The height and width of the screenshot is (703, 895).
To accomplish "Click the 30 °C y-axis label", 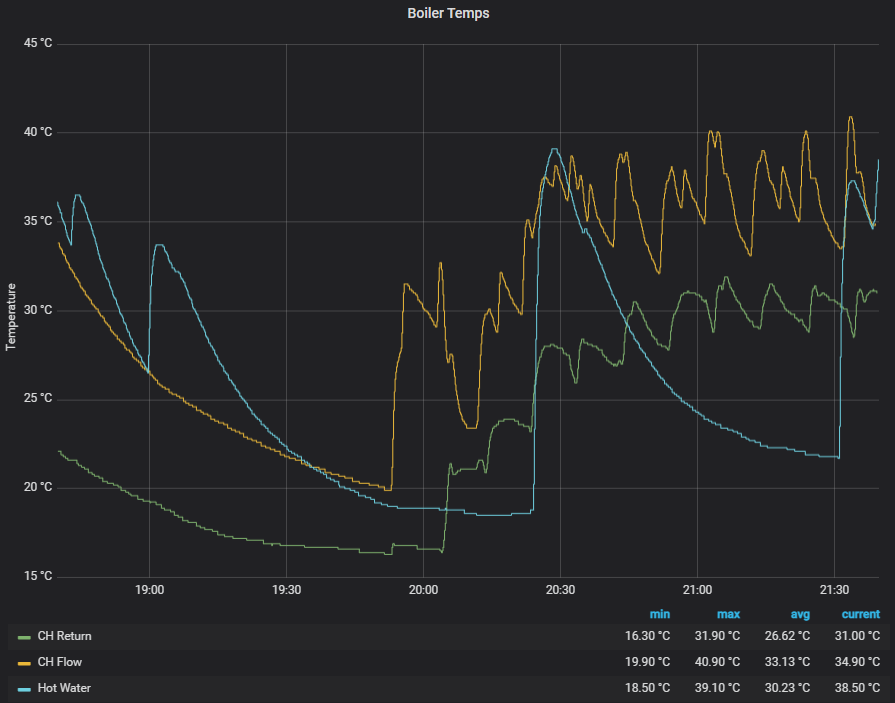I will tap(38, 310).
